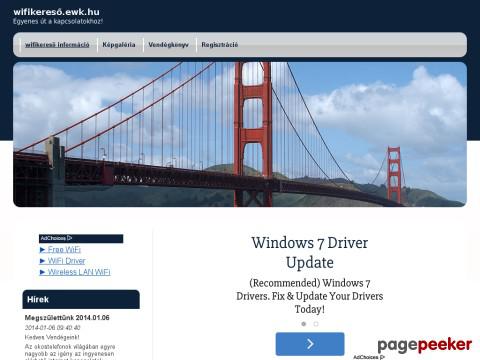This screenshot has width=480, height=360.
Task: Click the Kedves Vendégeink! greeting text
Action: (x=52, y=337)
